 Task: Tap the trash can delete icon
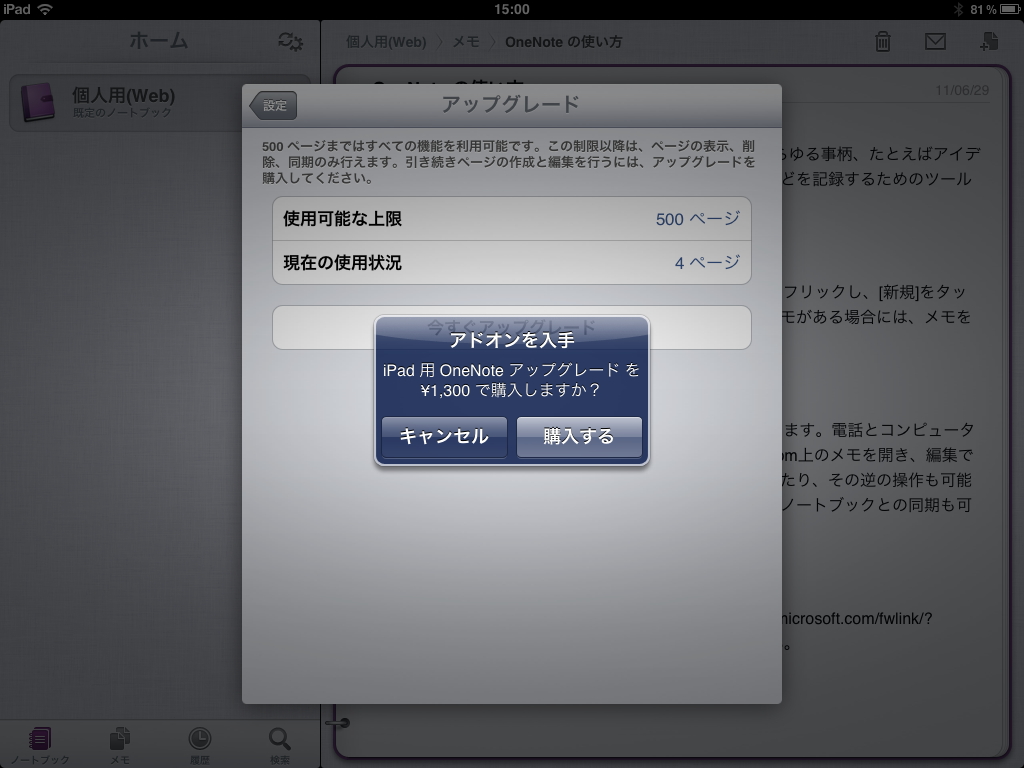click(882, 42)
